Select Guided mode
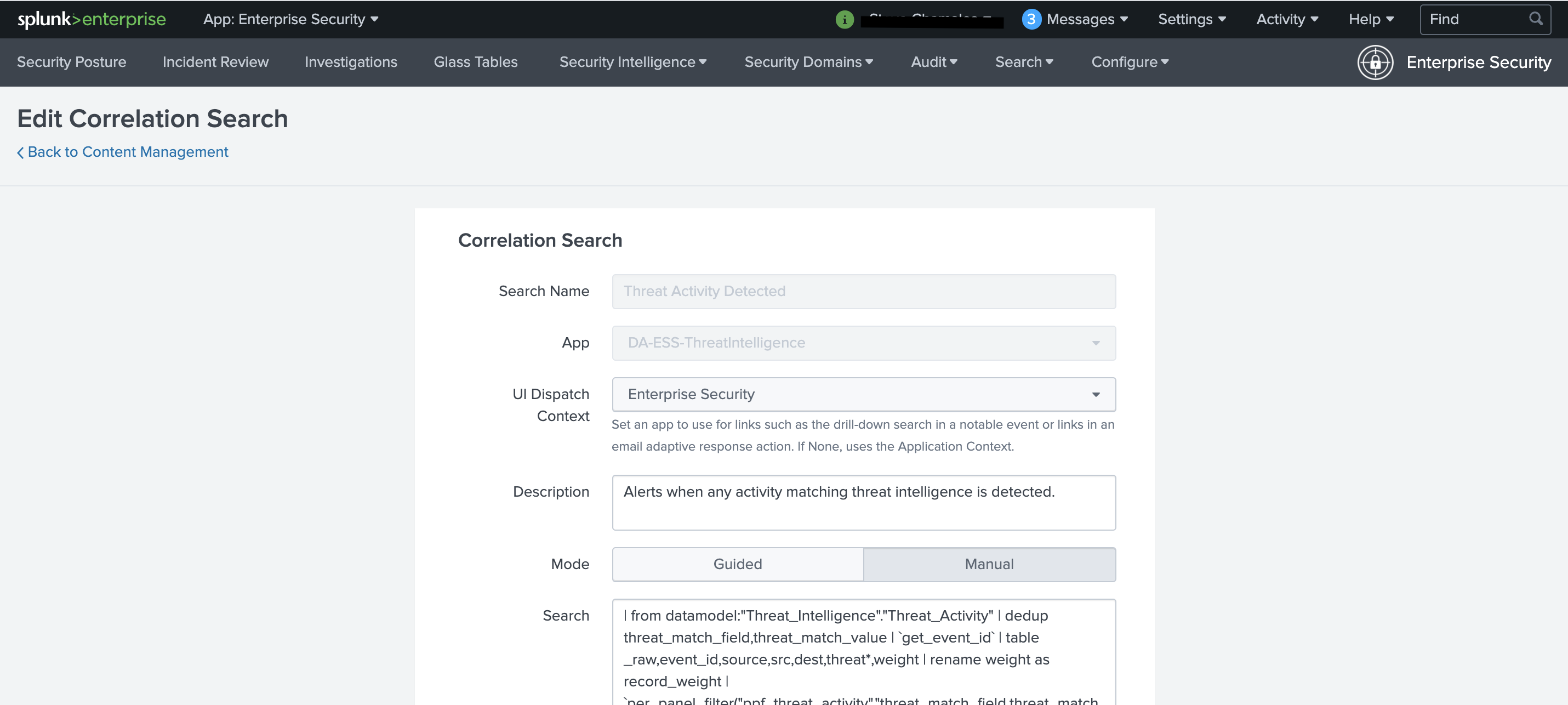The width and height of the screenshot is (1568, 705). point(738,564)
